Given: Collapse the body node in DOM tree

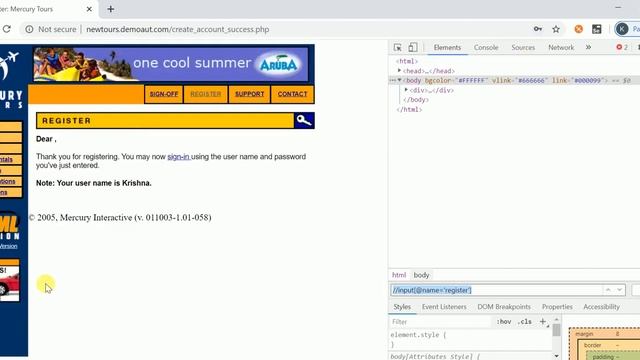Looking at the screenshot, I should point(400,80).
